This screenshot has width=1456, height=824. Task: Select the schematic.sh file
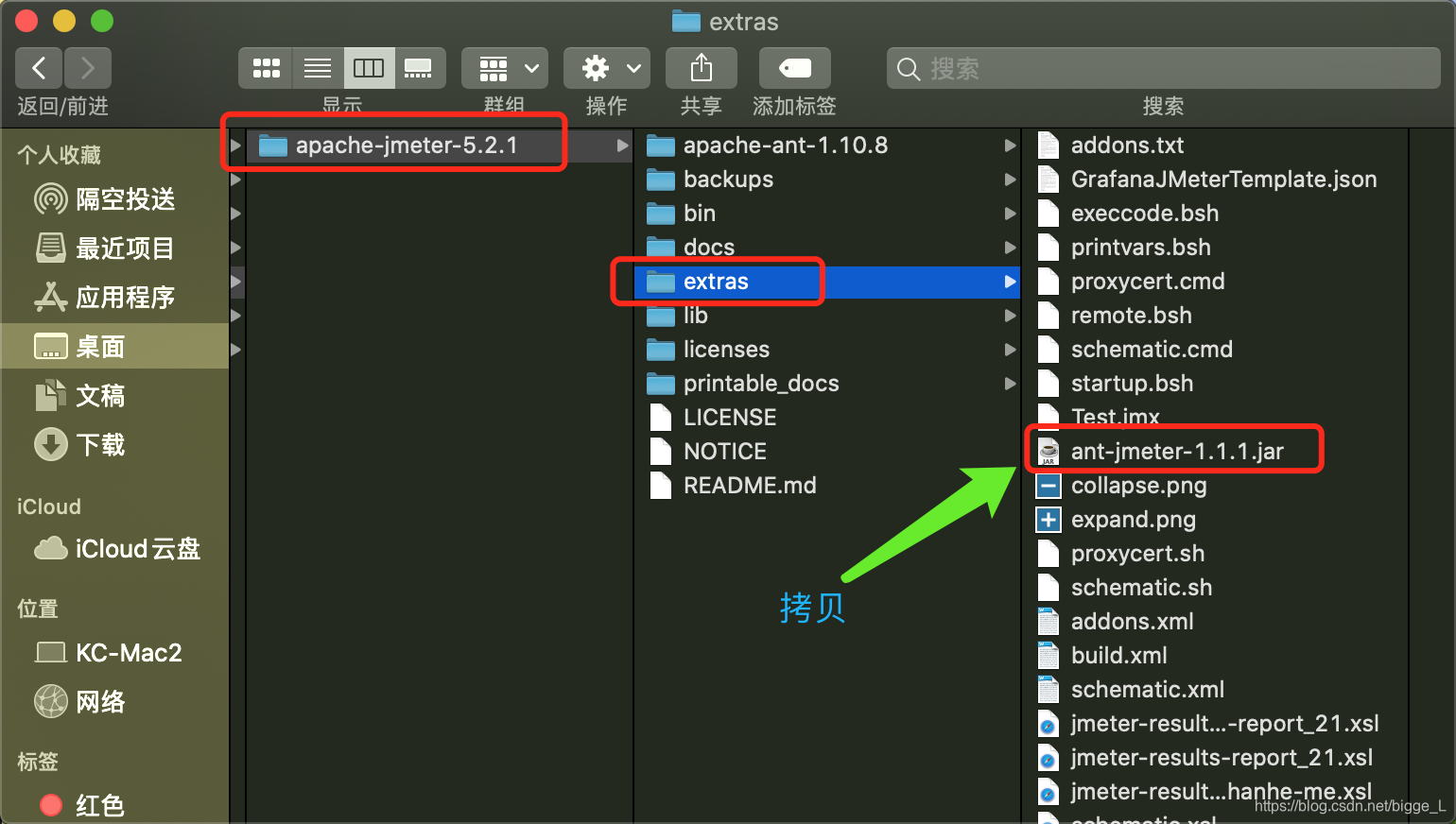(1215, 588)
